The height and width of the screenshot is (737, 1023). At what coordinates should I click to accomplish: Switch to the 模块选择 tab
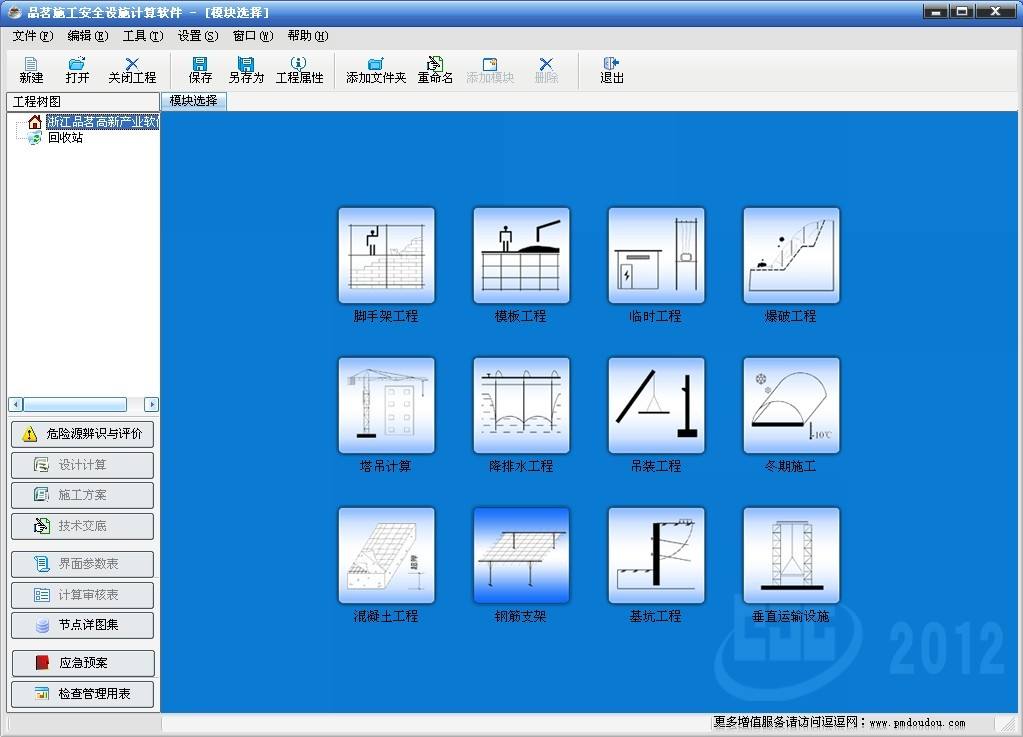pos(193,101)
